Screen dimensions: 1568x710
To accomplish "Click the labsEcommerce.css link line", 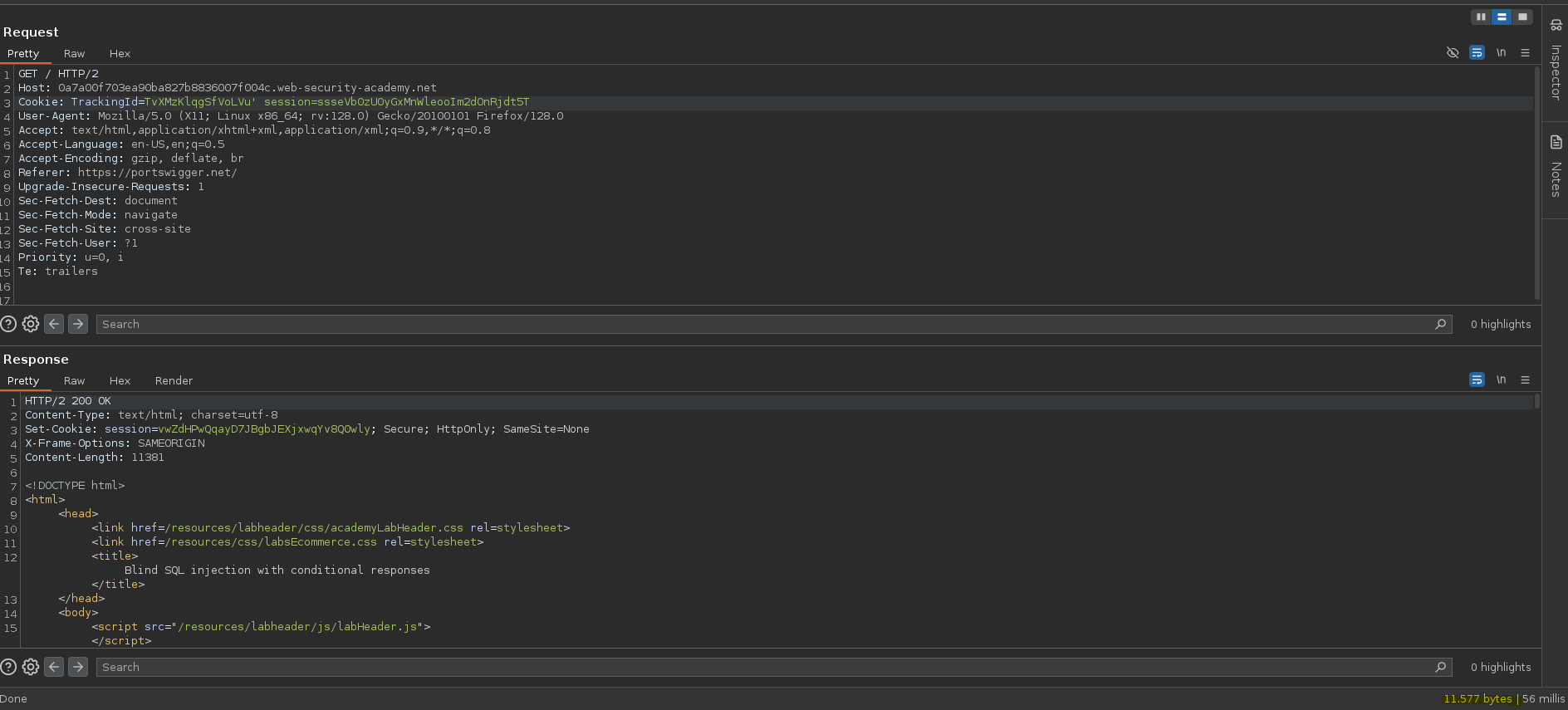I will [287, 542].
